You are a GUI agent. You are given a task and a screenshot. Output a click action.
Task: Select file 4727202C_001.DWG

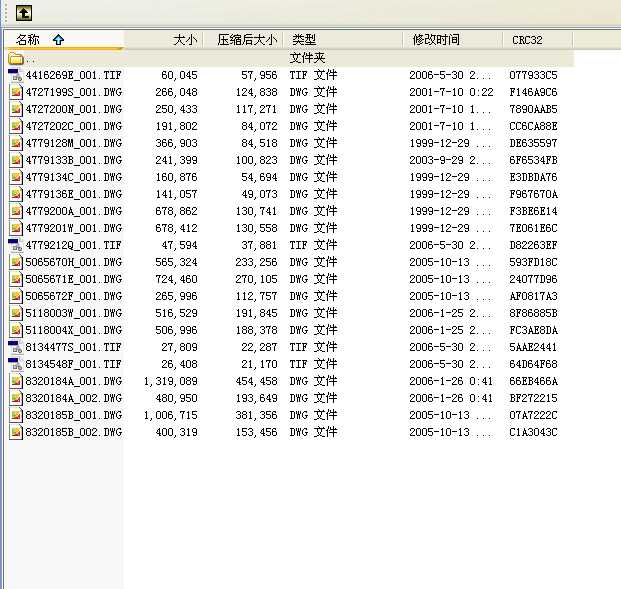click(74, 126)
